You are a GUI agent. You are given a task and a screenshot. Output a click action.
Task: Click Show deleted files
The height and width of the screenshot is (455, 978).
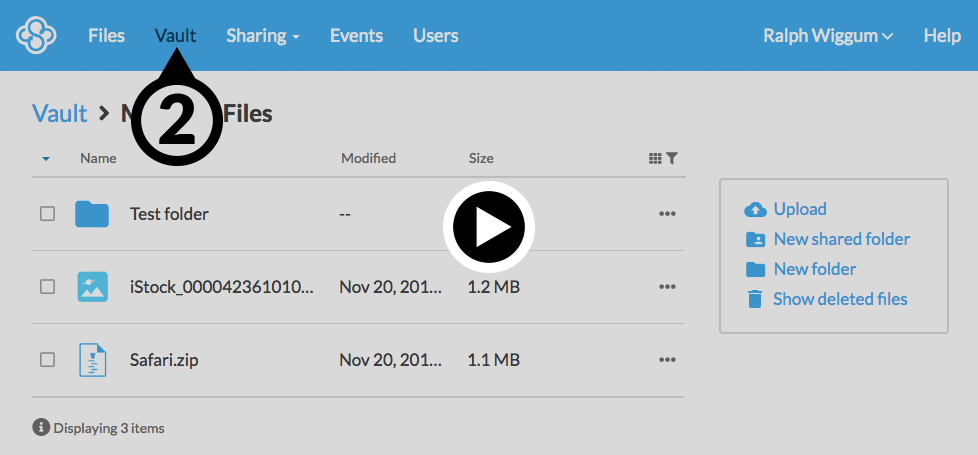click(839, 299)
